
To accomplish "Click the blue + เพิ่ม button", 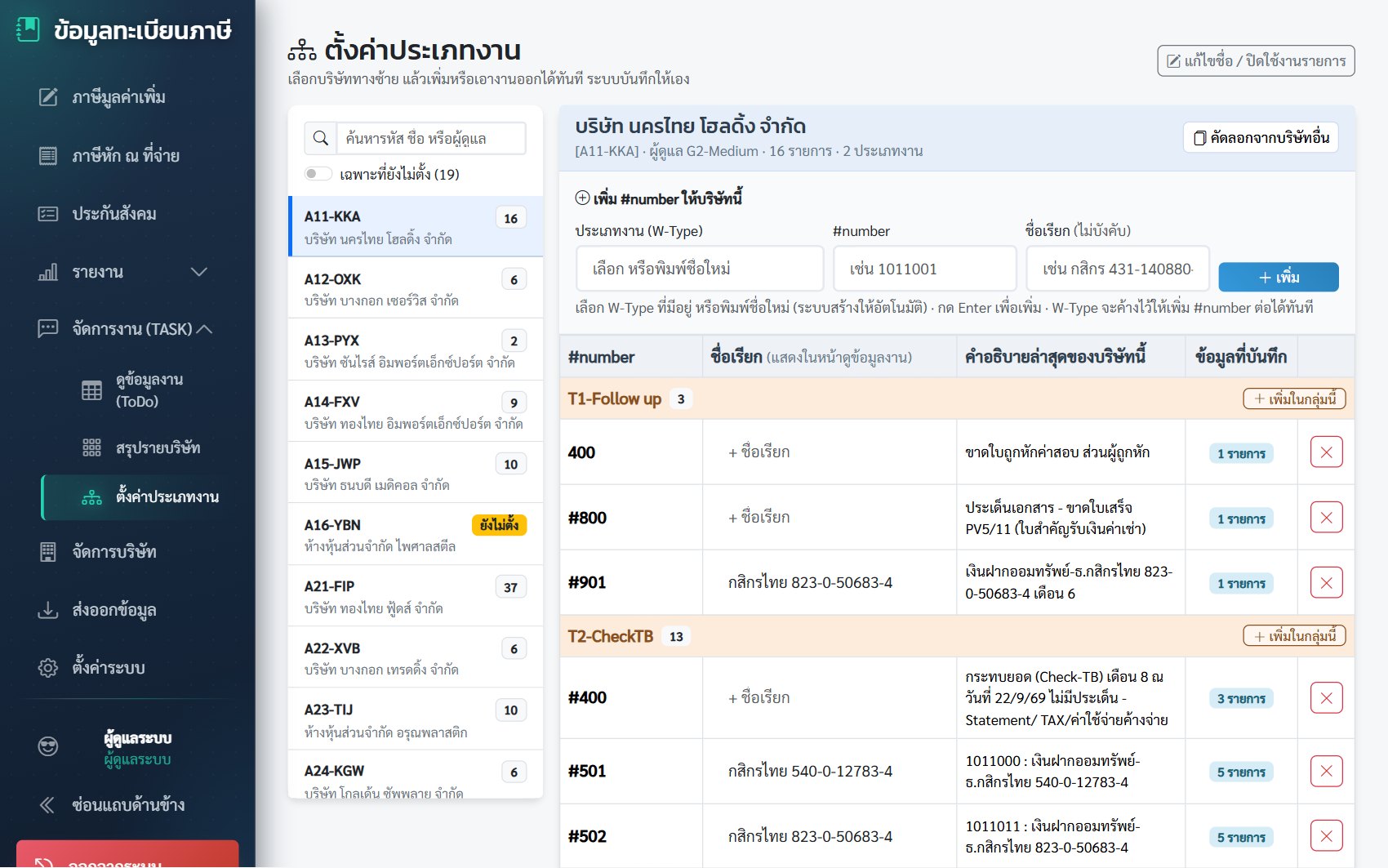I will coord(1279,277).
